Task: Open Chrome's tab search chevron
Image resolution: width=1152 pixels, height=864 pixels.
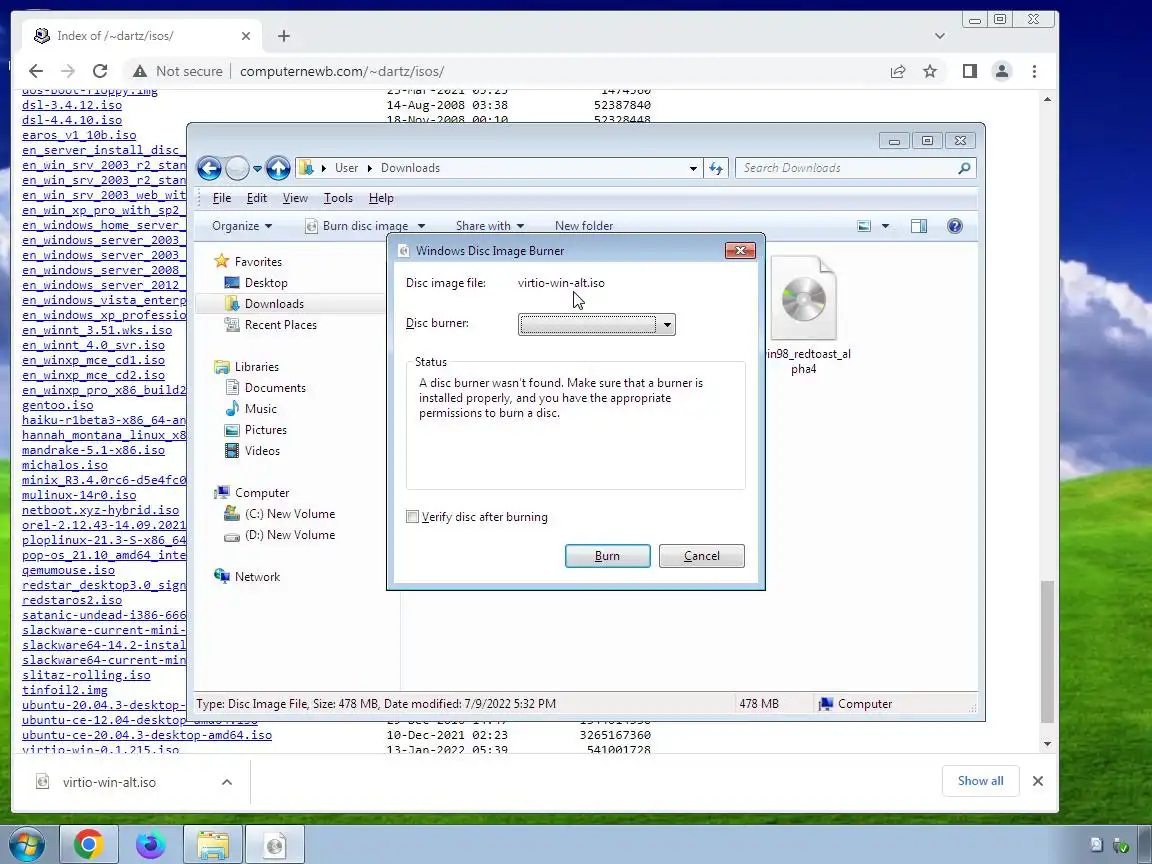Action: [940, 35]
